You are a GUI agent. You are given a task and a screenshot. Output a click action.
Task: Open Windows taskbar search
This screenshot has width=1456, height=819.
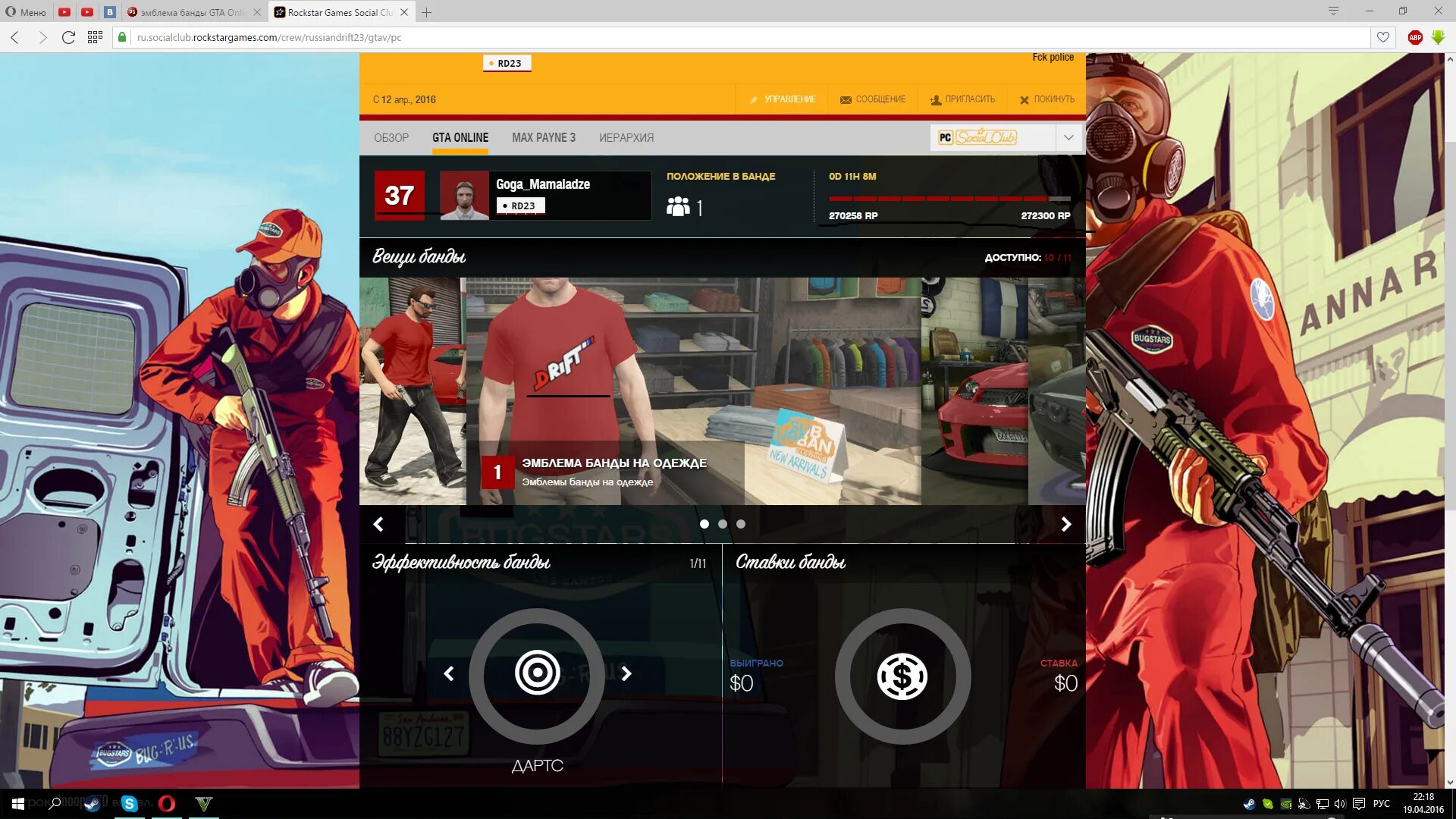tap(55, 804)
